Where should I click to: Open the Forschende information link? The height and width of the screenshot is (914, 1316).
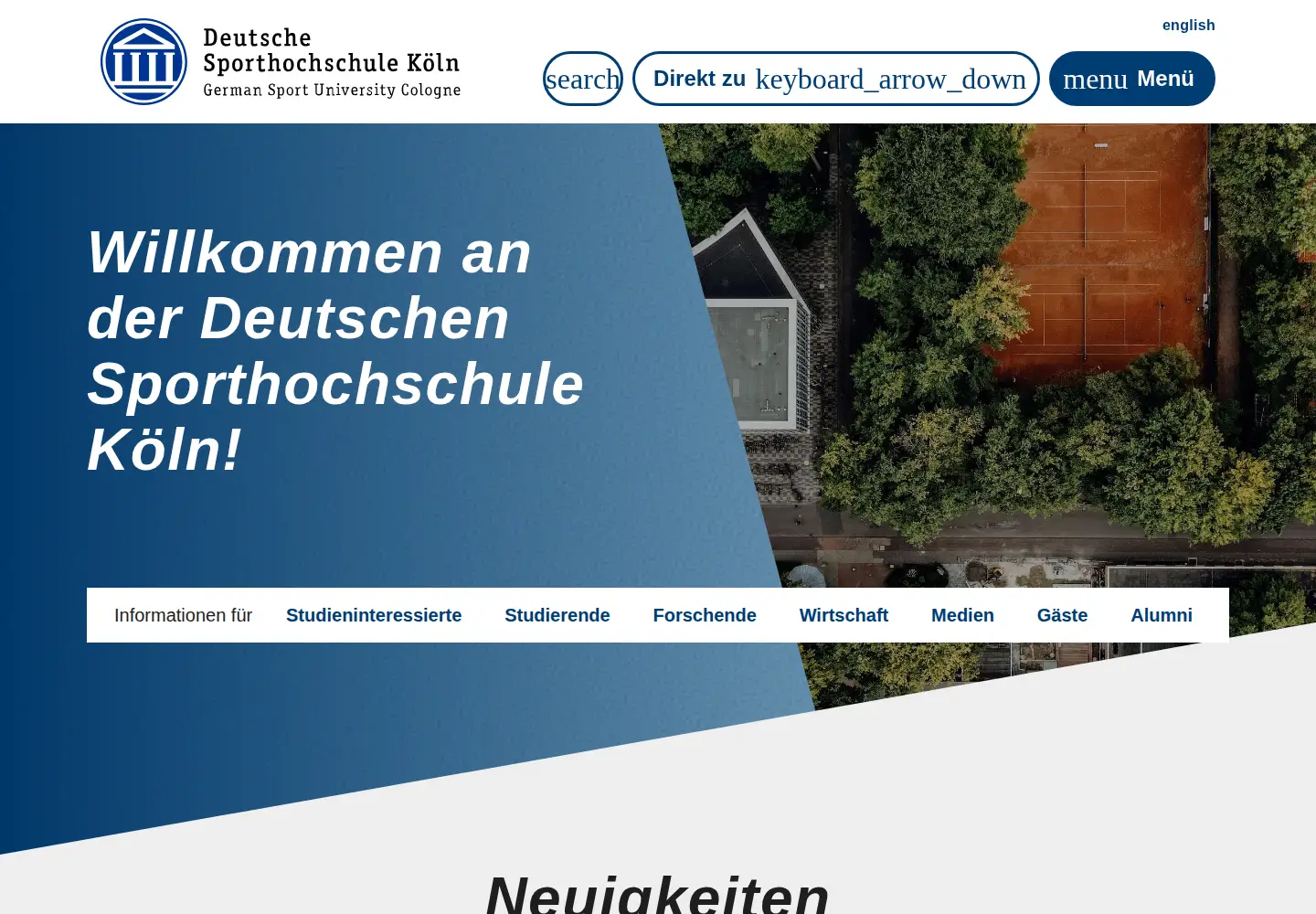click(705, 615)
